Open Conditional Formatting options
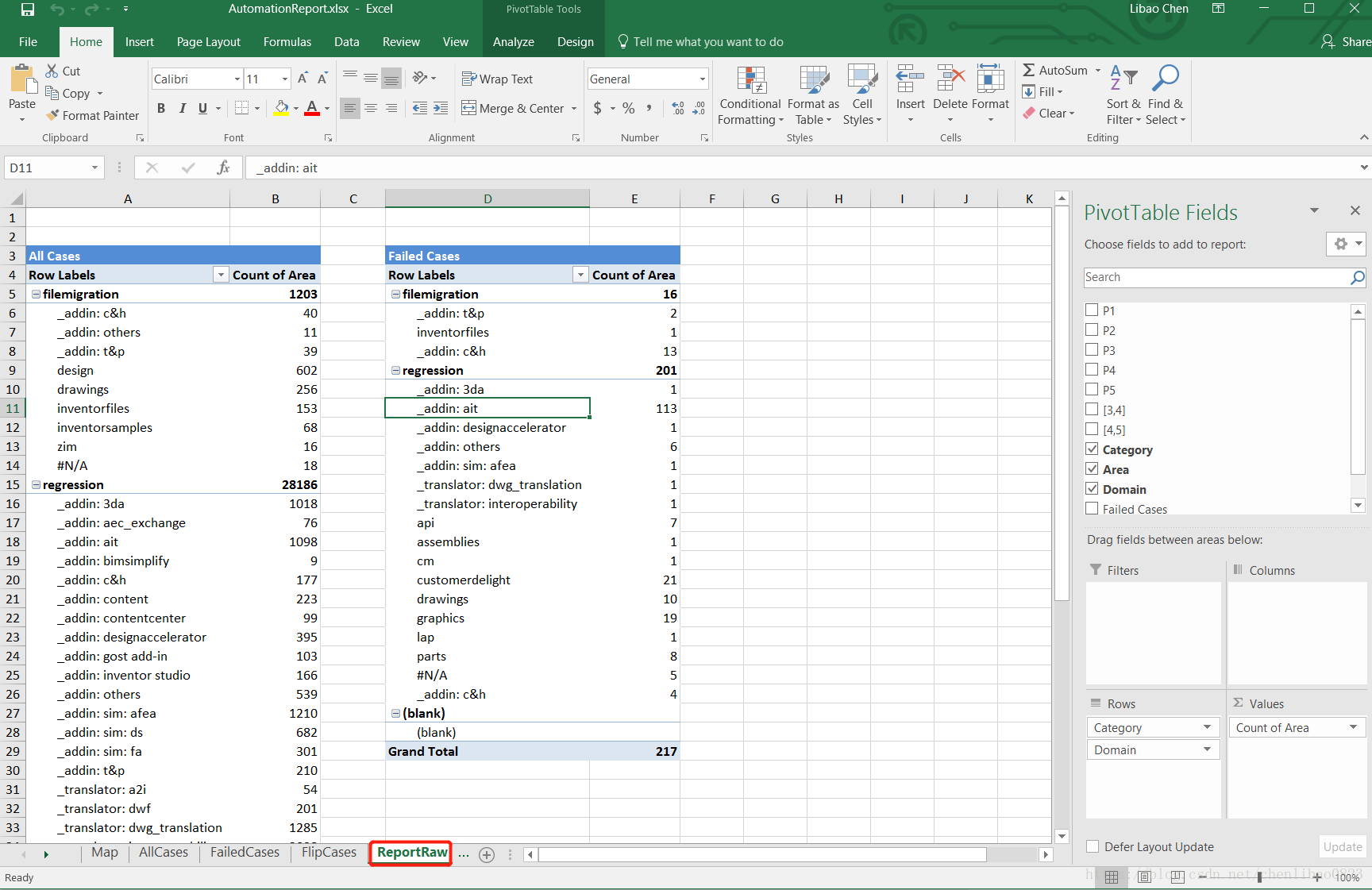The image size is (1372, 890). click(x=750, y=95)
